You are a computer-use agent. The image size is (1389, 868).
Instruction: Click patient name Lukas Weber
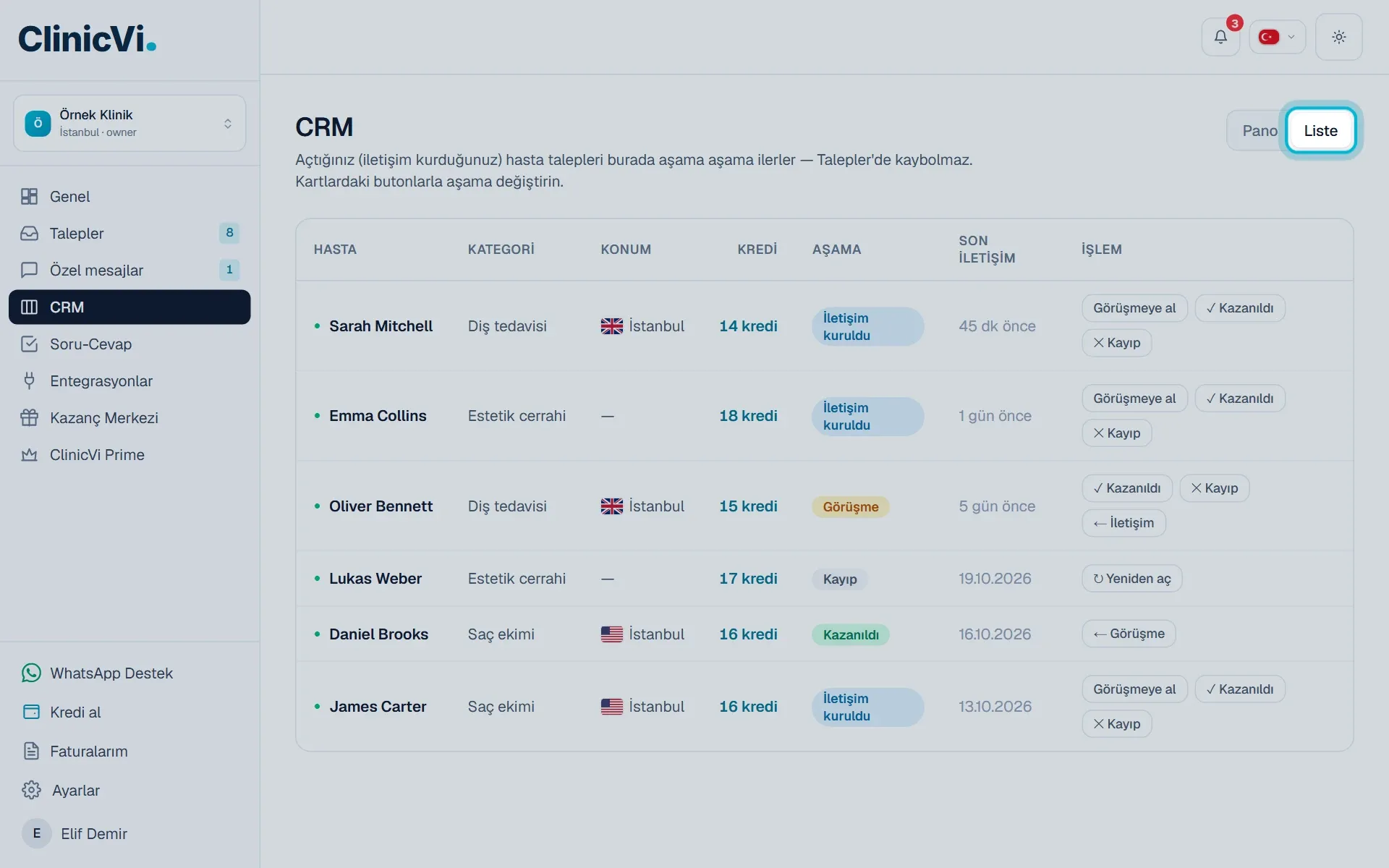tap(375, 579)
